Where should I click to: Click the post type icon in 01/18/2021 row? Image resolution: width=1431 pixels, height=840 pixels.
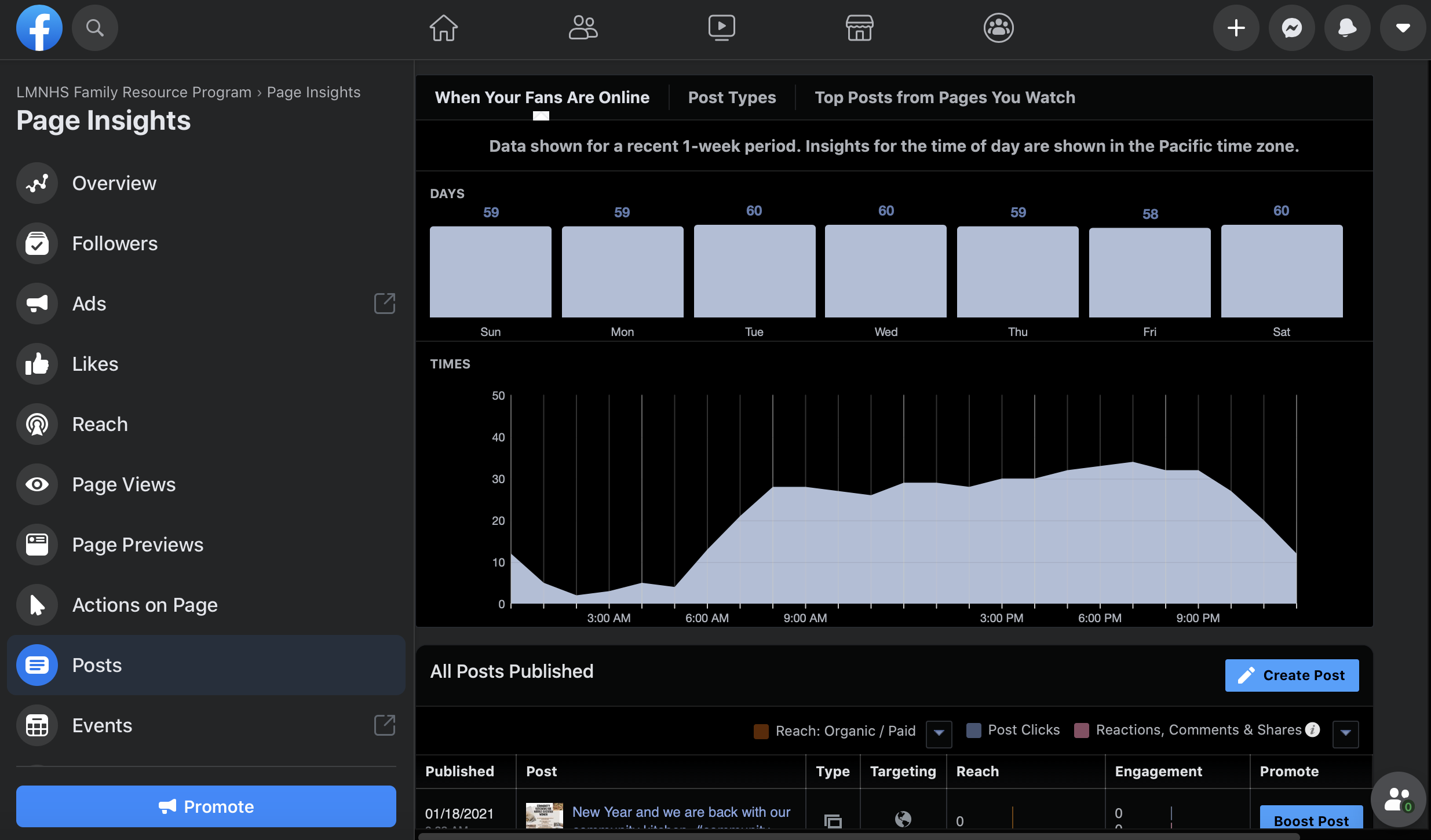click(833, 820)
